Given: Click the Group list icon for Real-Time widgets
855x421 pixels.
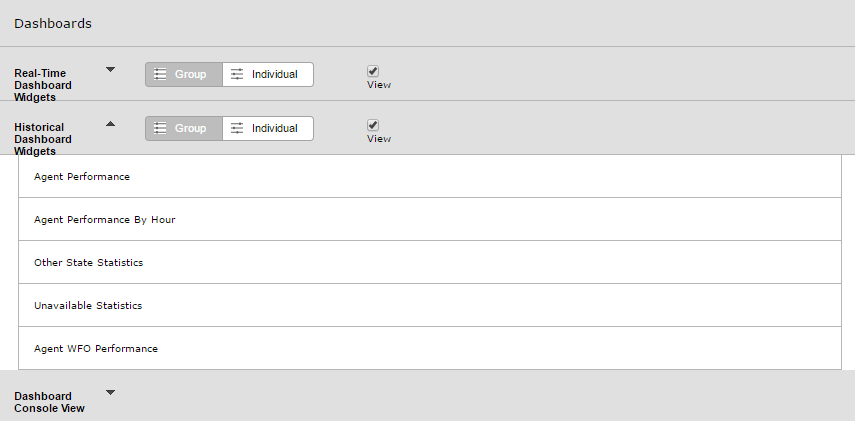Looking at the screenshot, I should click(160, 74).
